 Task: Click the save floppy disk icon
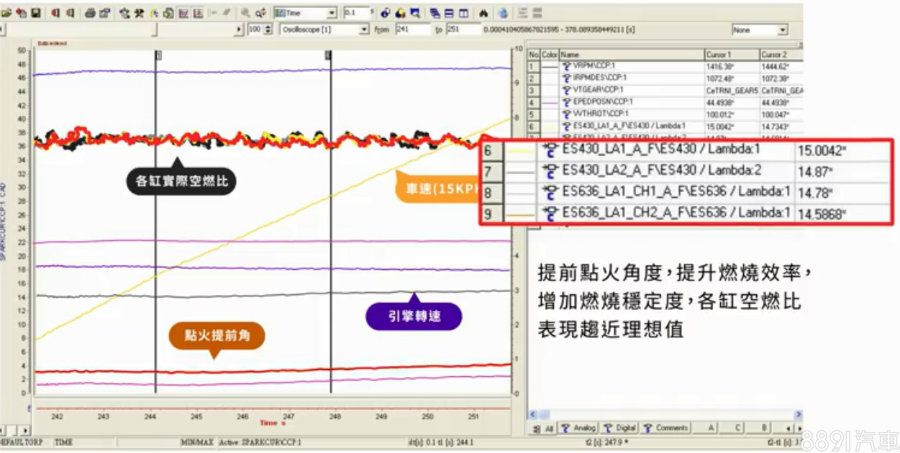[36, 13]
